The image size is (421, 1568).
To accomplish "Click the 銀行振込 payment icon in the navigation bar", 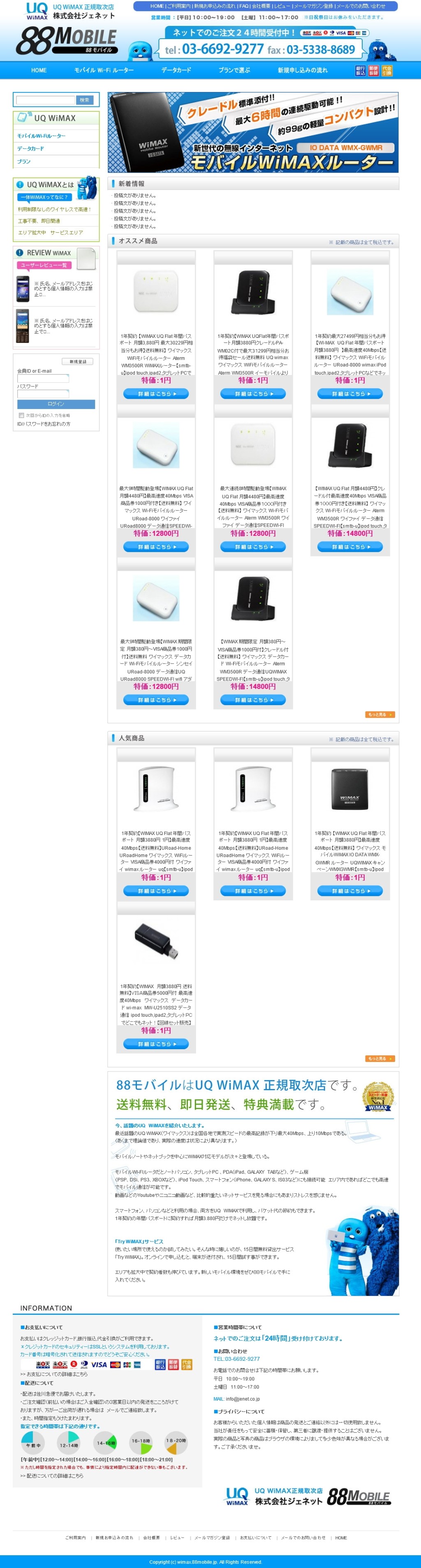I will click(x=361, y=71).
